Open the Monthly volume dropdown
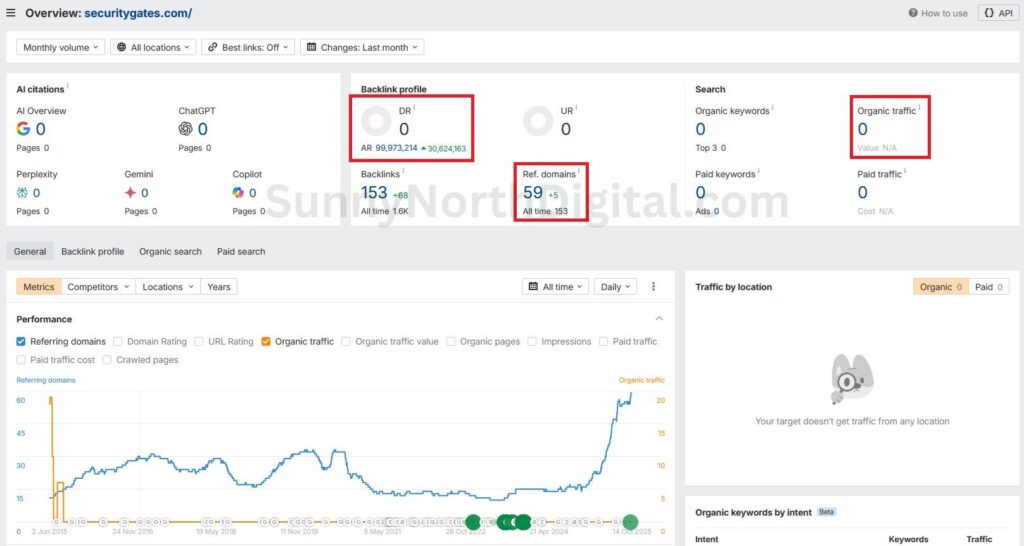The width and height of the screenshot is (1024, 546). pyautogui.click(x=61, y=47)
